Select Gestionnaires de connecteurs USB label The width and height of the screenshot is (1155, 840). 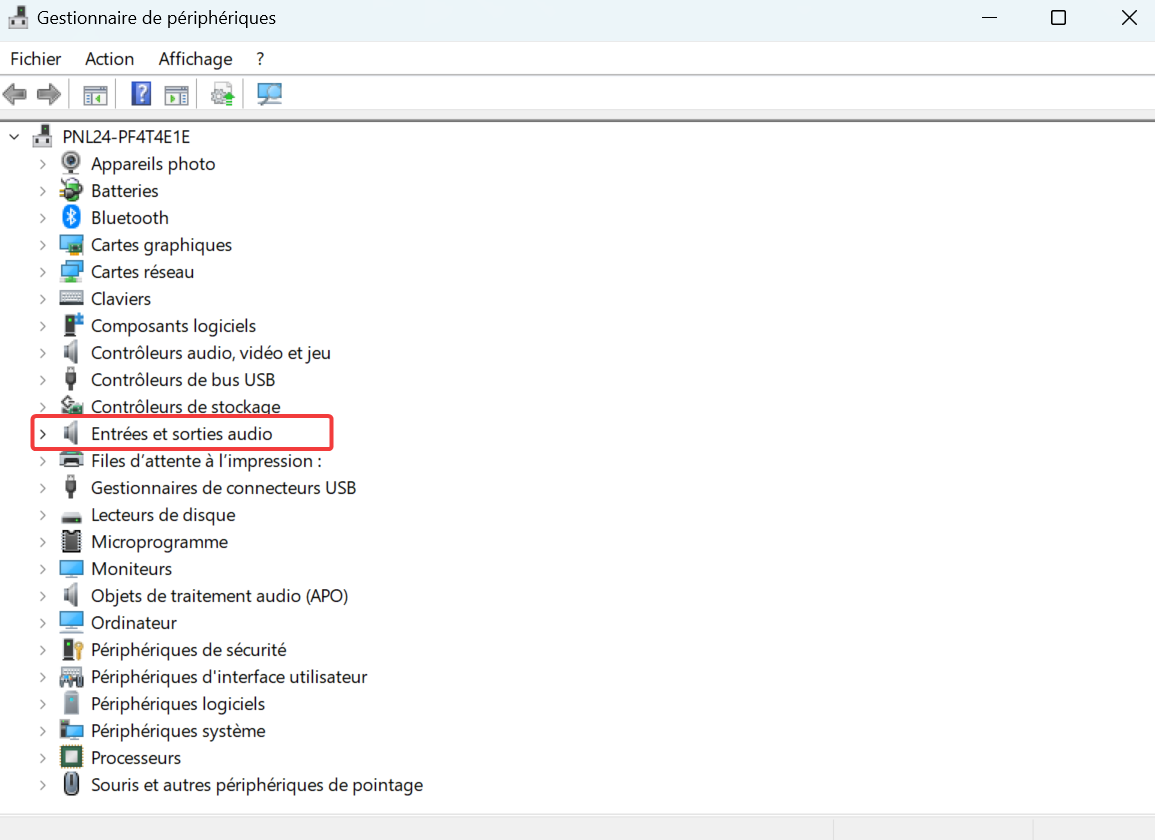tap(223, 488)
